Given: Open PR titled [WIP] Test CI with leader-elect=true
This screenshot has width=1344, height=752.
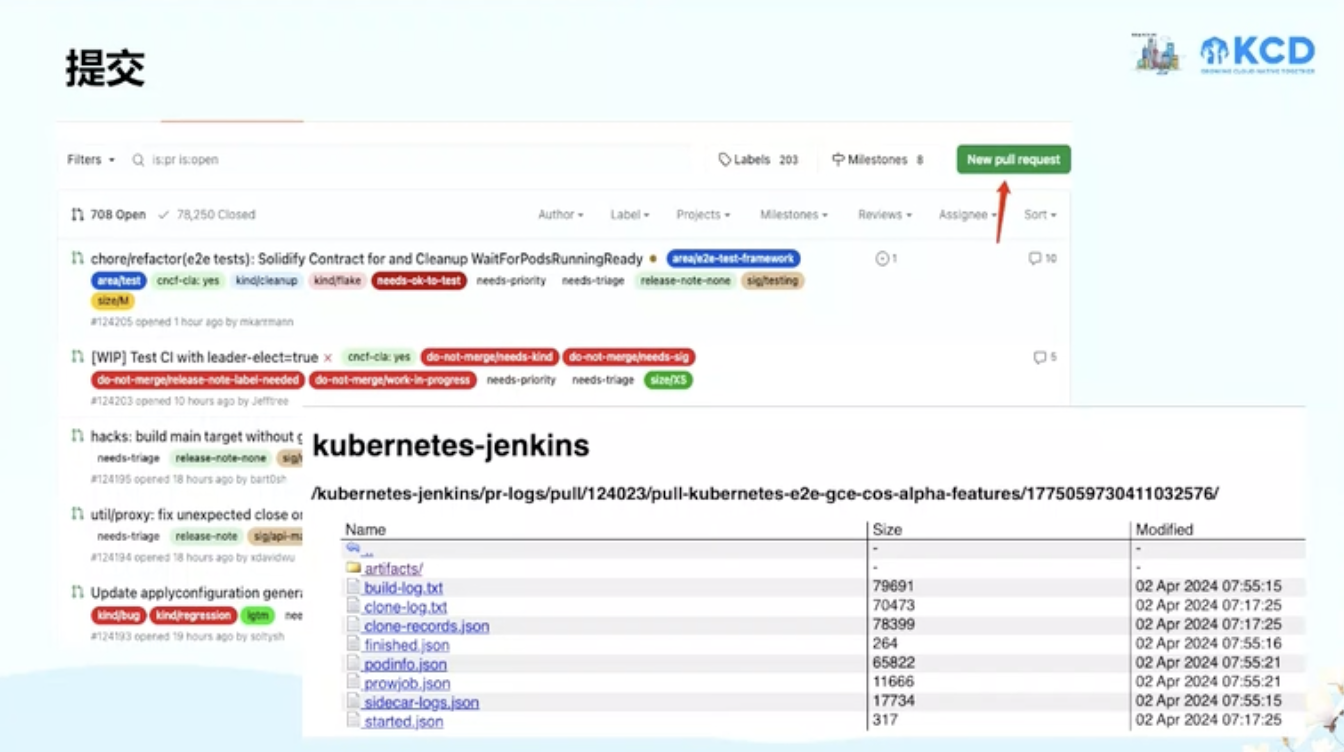Looking at the screenshot, I should 204,357.
